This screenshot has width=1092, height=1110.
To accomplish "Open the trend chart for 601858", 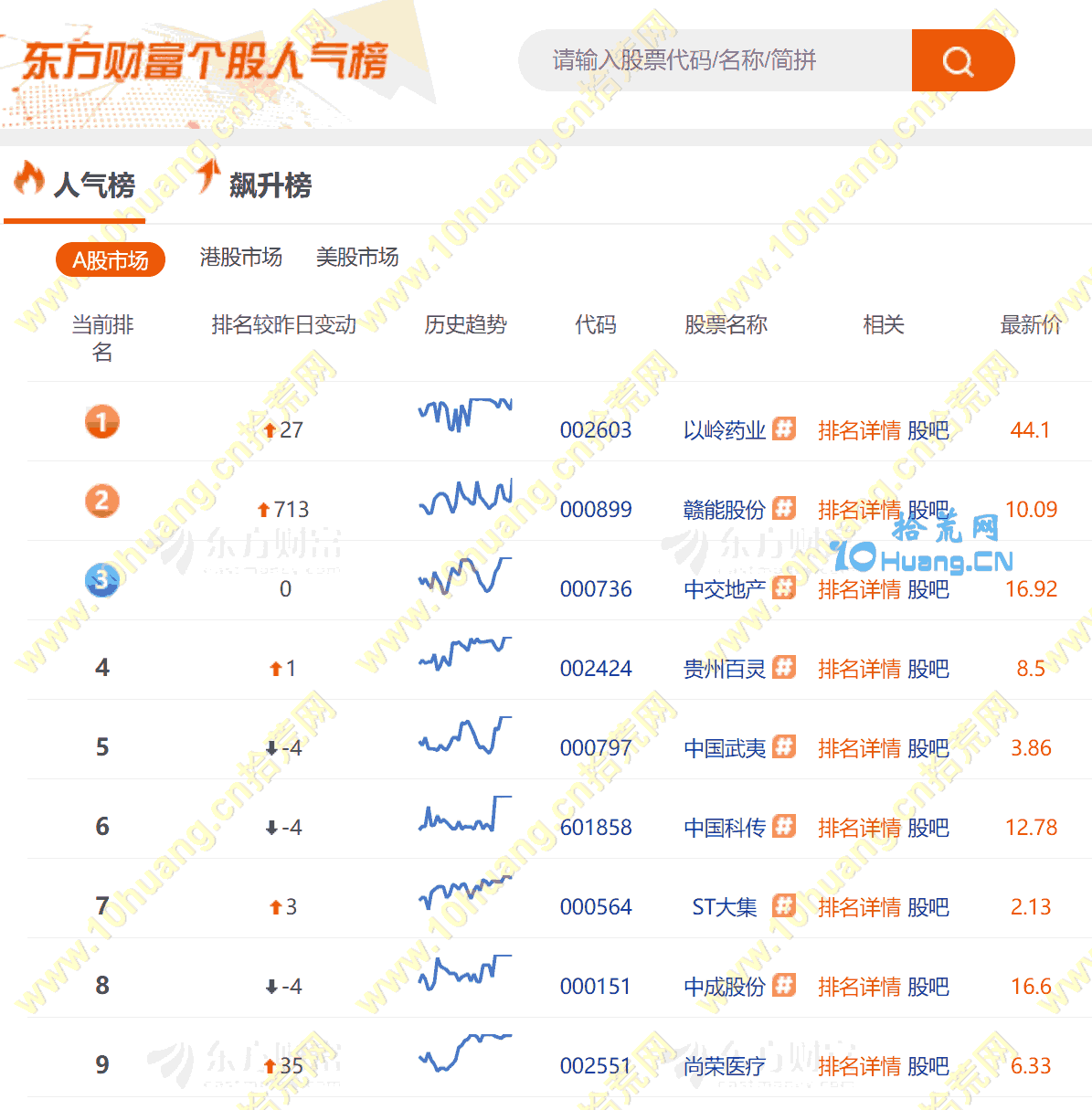I will [465, 813].
